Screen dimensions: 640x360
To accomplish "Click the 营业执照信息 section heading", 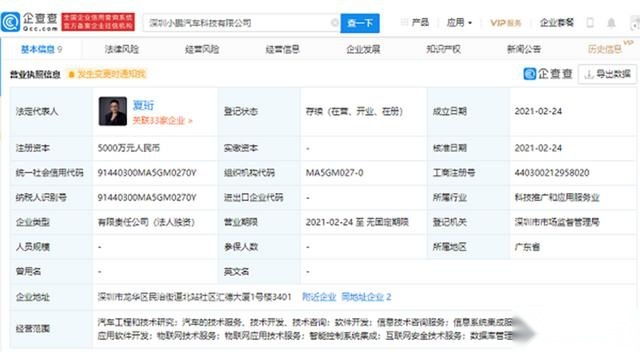I will 35,74.
